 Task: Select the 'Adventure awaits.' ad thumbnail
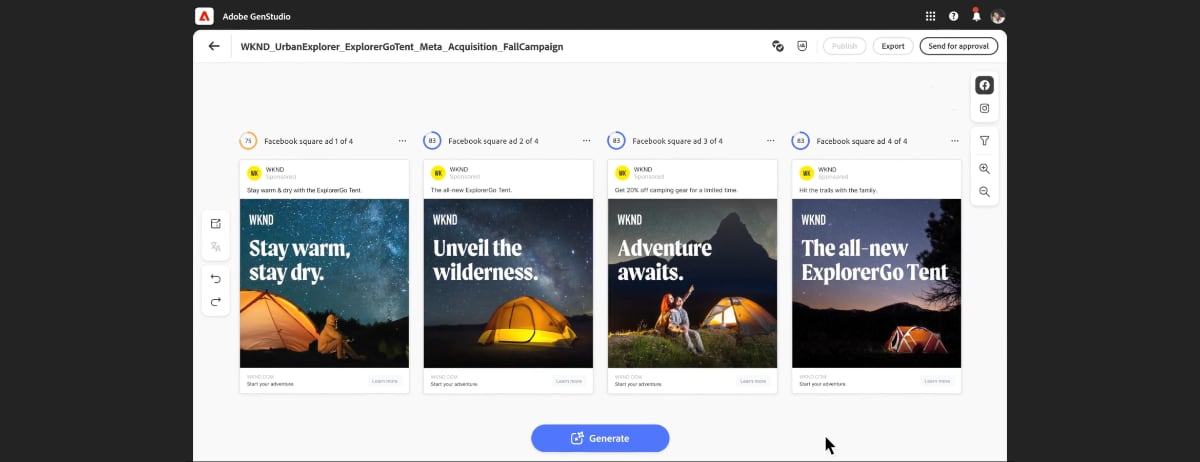tap(692, 283)
